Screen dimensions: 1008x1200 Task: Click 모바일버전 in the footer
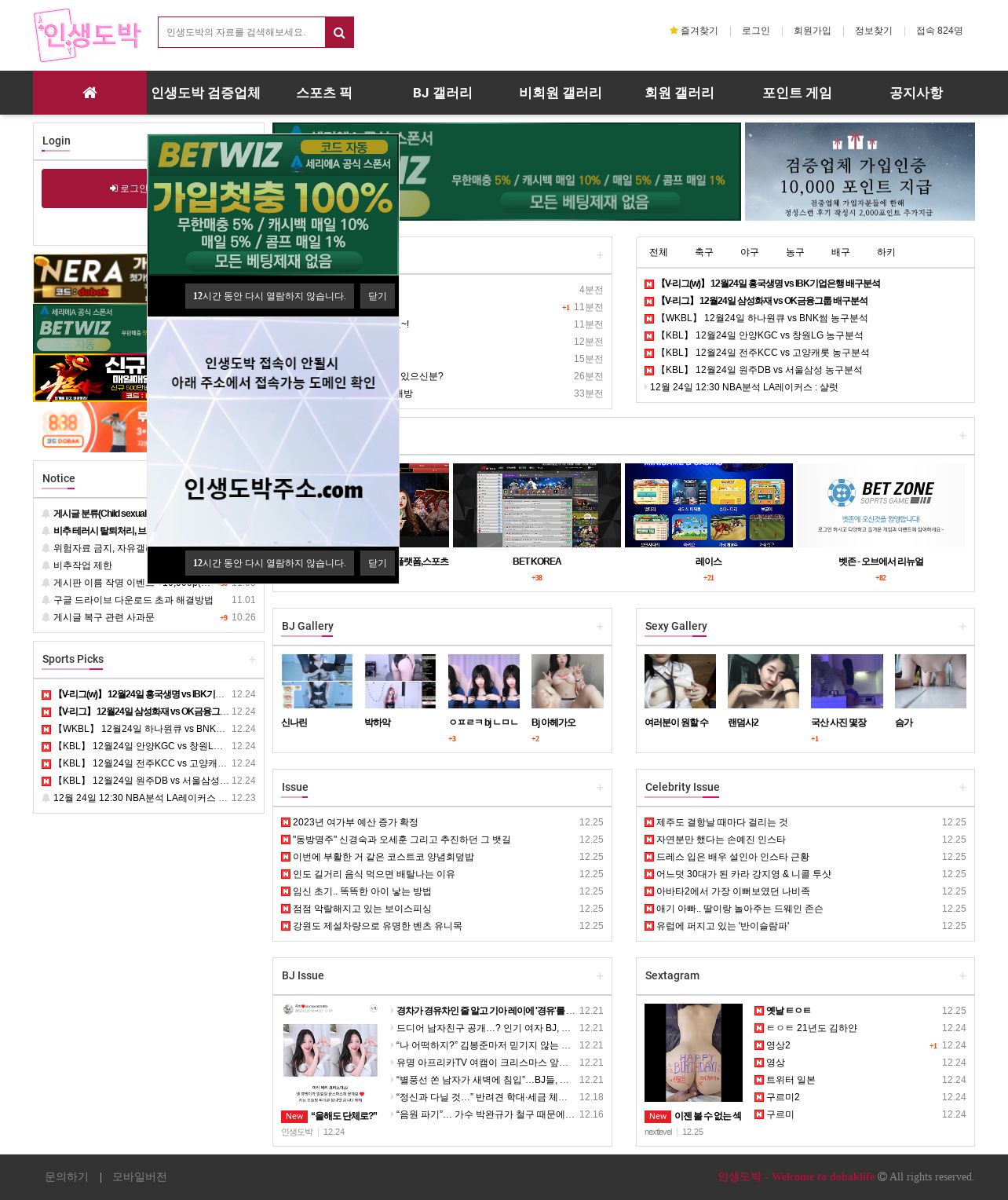140,1176
